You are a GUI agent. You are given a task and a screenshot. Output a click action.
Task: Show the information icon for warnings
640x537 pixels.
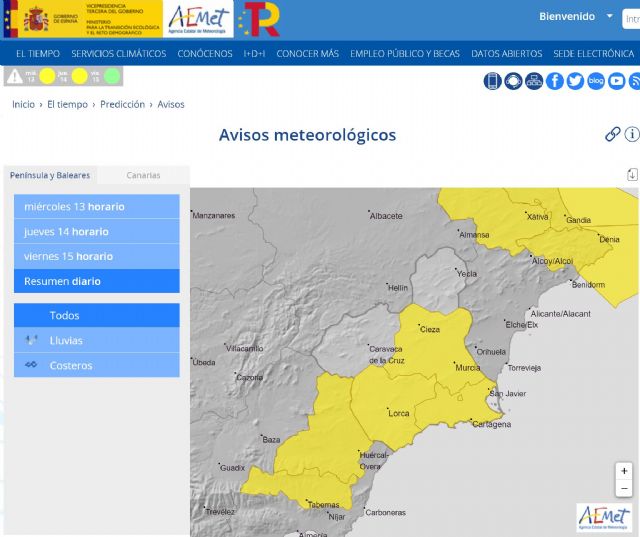coord(632,134)
